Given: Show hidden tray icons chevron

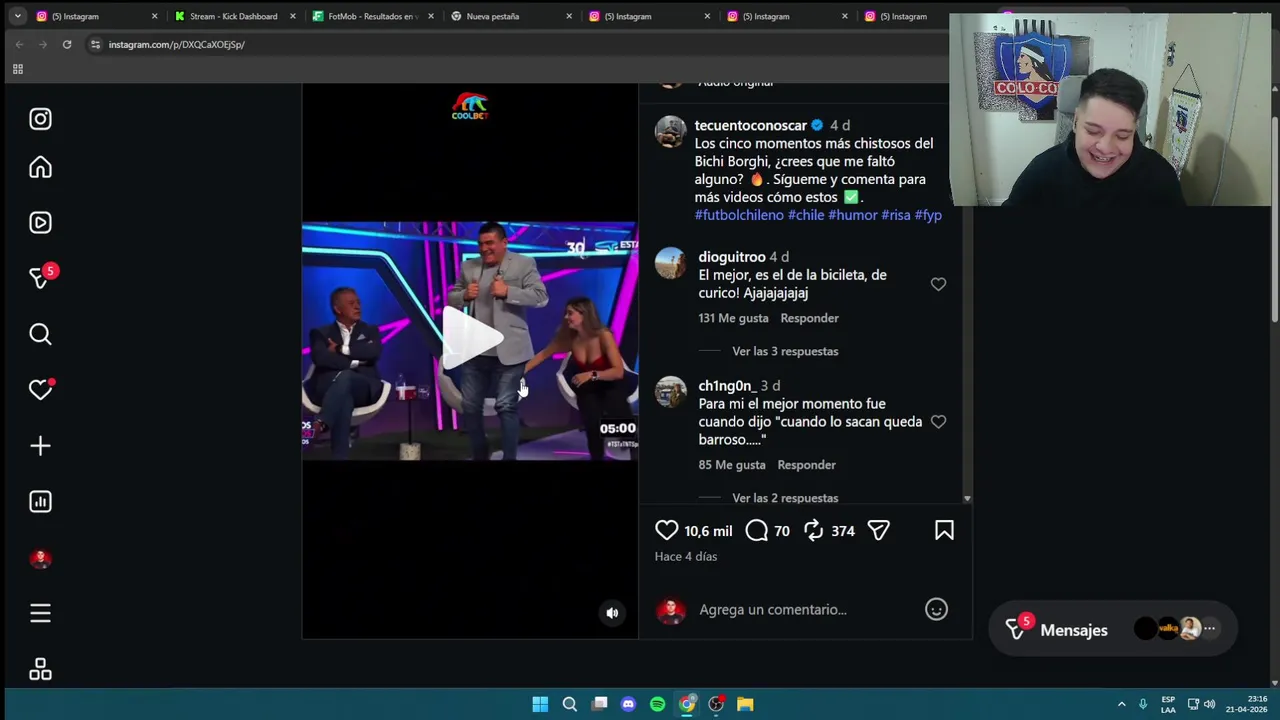Looking at the screenshot, I should click(1121, 704).
